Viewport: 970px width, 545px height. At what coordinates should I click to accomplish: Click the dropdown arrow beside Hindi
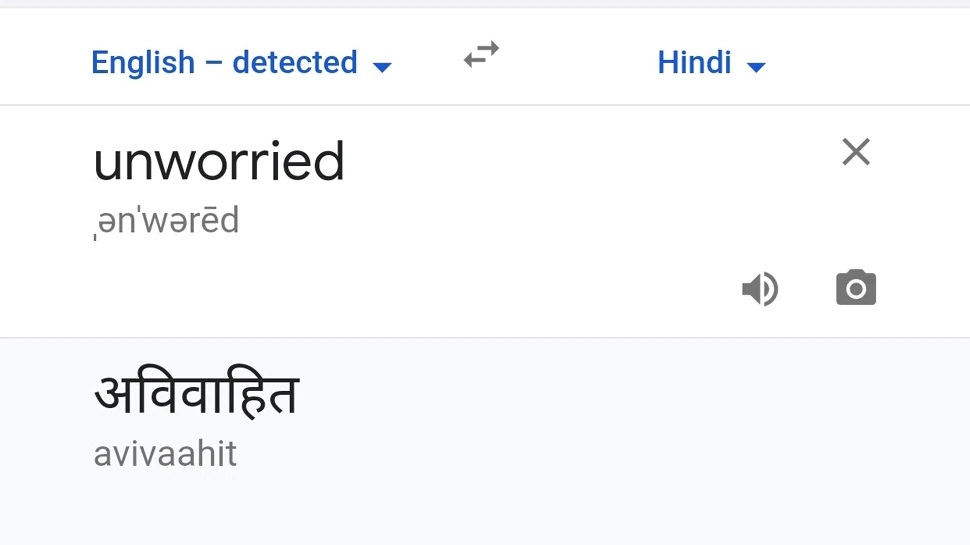tap(756, 68)
